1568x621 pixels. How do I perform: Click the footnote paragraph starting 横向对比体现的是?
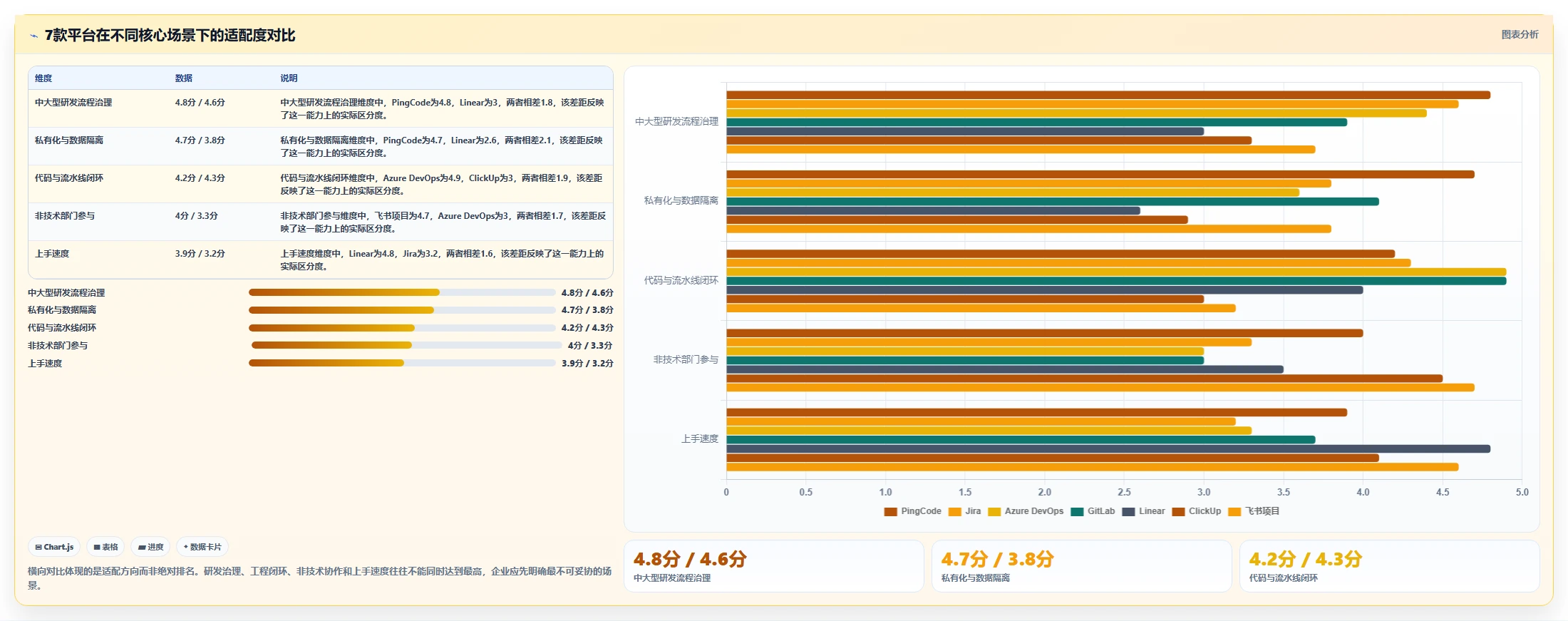pyautogui.click(x=320, y=578)
